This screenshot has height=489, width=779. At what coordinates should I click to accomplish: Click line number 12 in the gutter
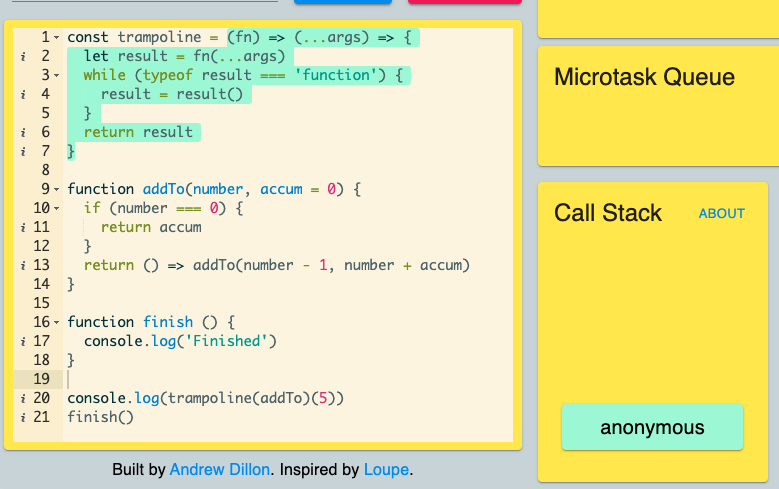[42, 246]
